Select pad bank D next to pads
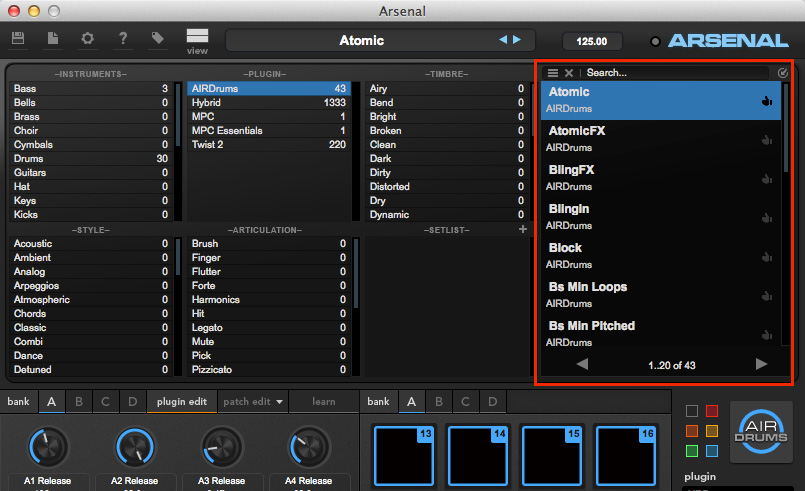The height and width of the screenshot is (491, 805). pos(492,402)
